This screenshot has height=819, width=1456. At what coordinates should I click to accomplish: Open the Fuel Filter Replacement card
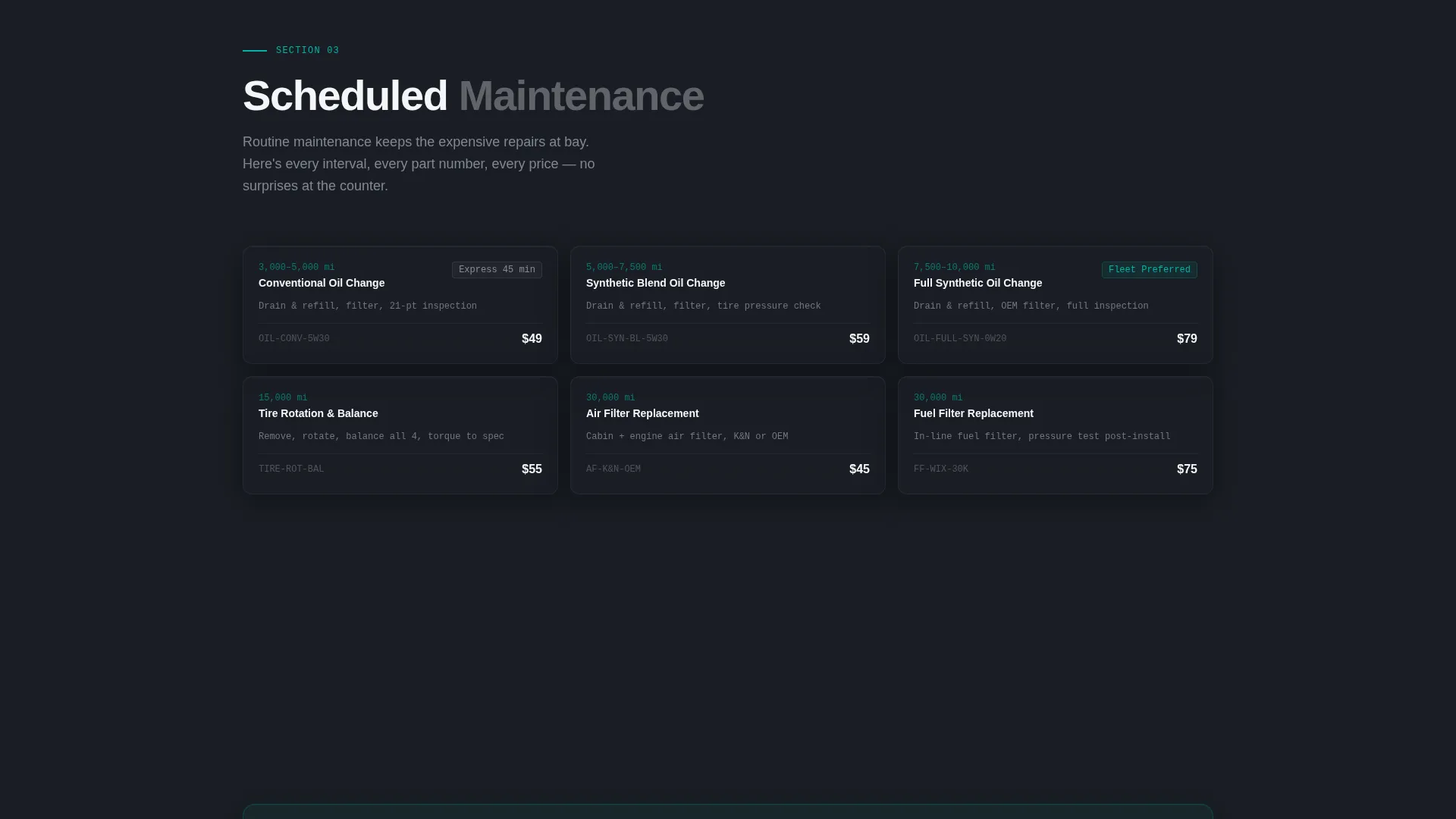[1056, 435]
